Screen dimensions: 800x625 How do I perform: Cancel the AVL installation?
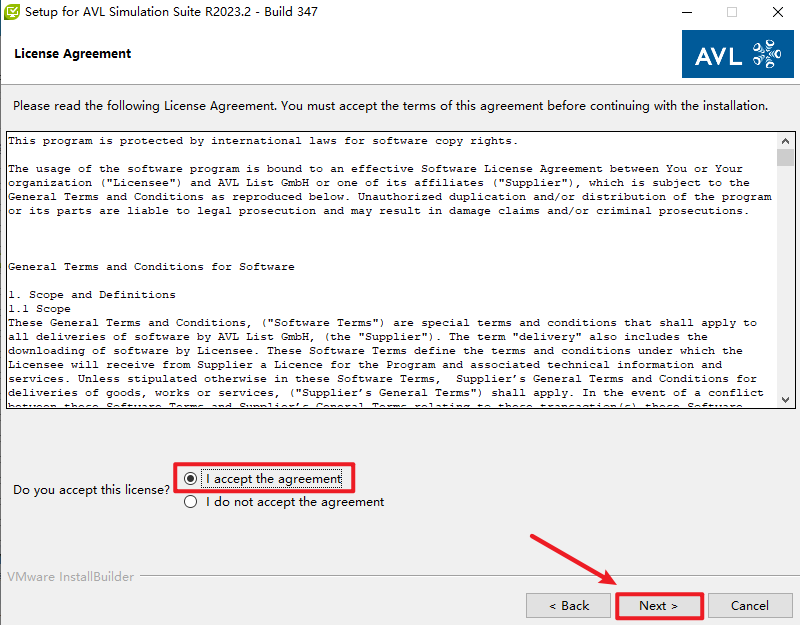pos(749,605)
